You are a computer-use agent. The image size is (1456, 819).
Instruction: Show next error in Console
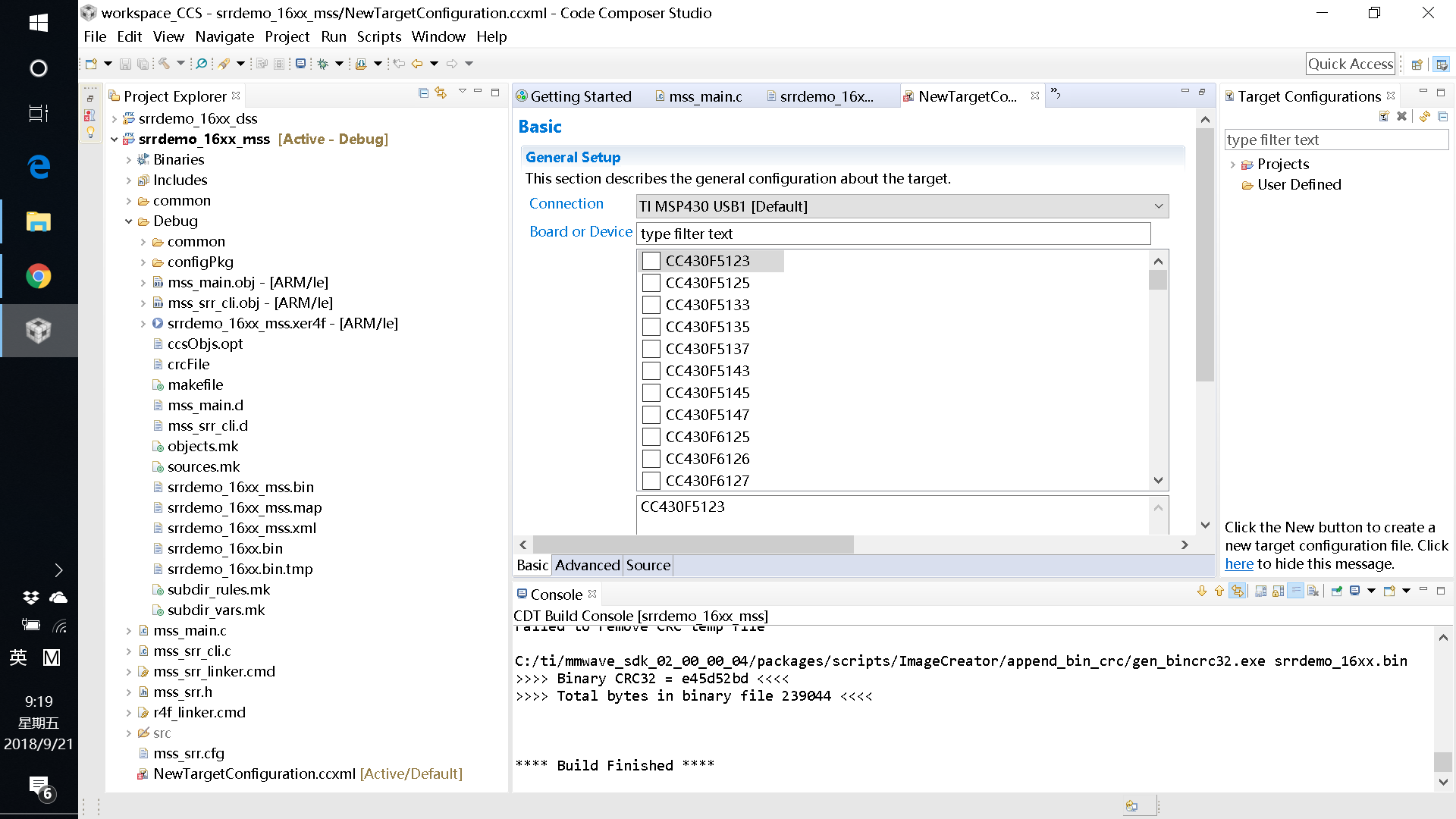click(1202, 591)
